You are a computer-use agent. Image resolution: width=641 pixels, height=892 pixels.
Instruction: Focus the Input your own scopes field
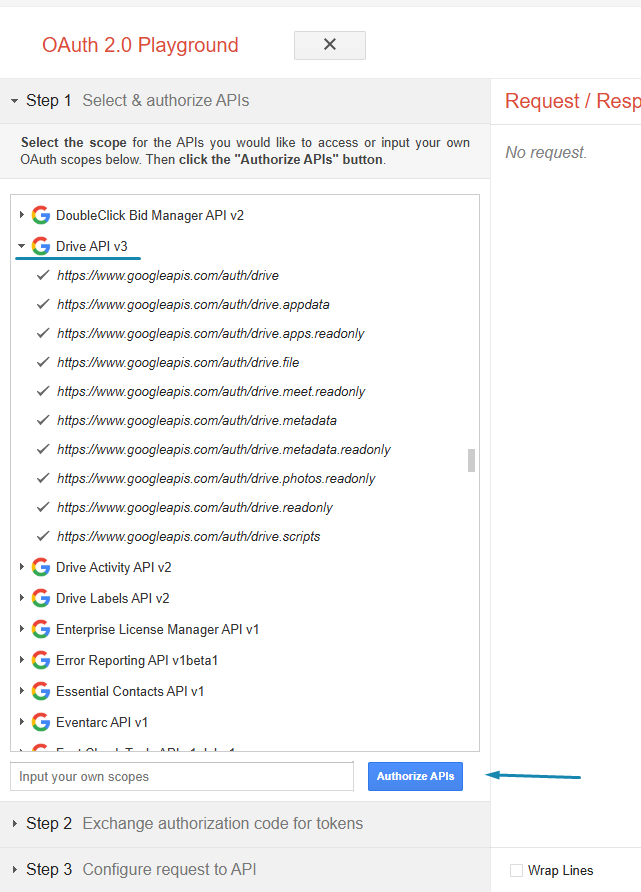click(181, 777)
